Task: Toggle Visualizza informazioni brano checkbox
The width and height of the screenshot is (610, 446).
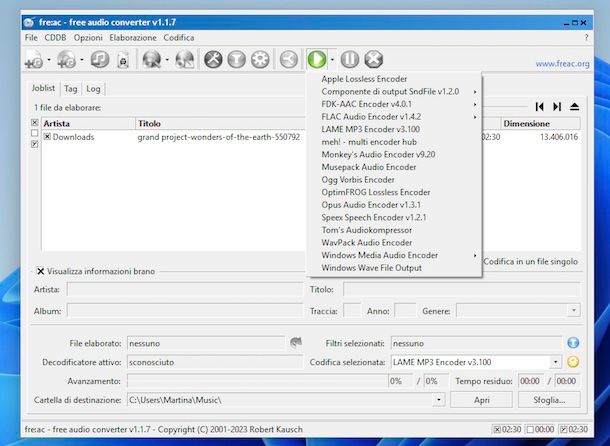Action: tap(40, 271)
